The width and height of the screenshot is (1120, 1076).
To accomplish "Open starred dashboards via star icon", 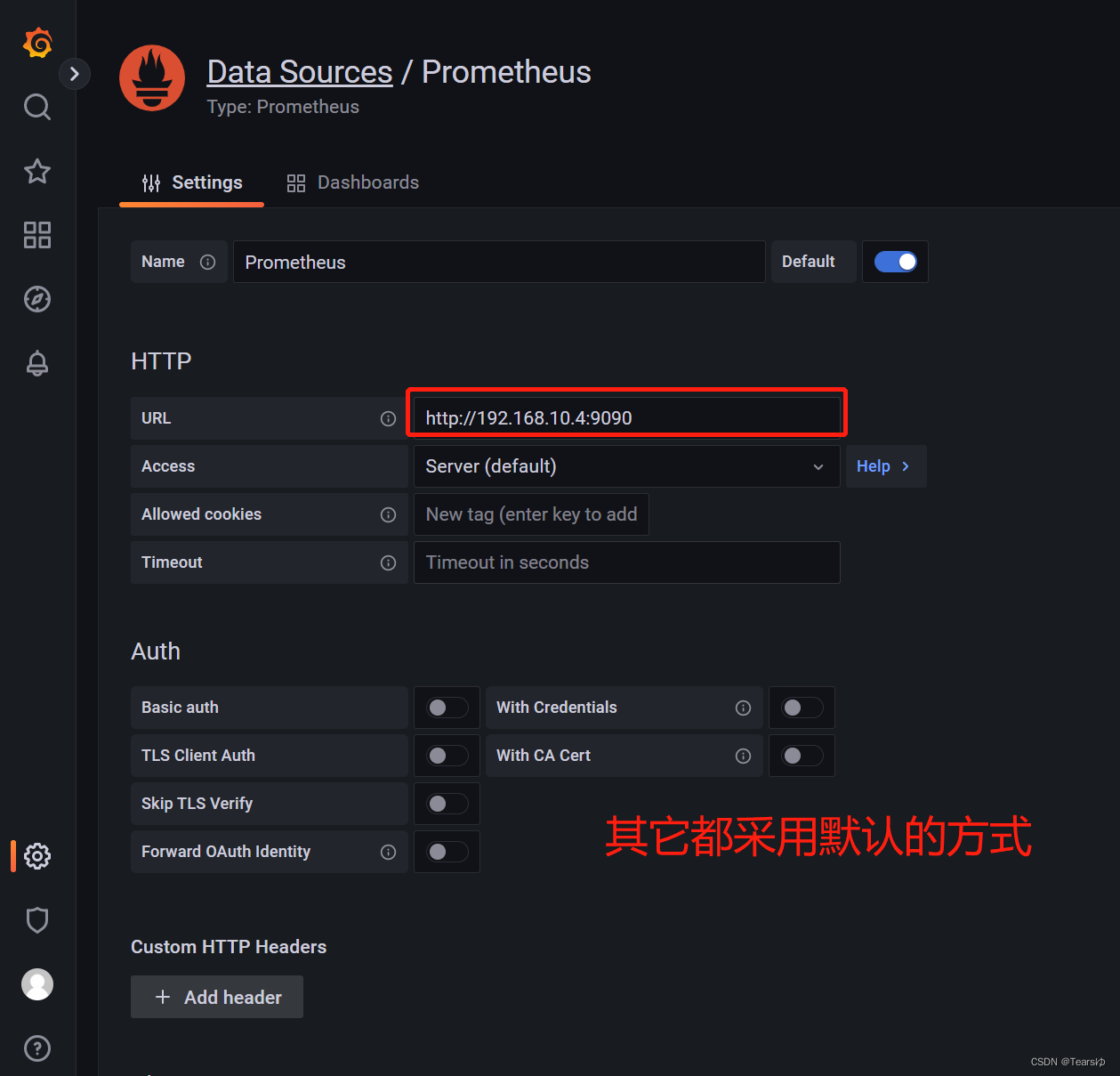I will pyautogui.click(x=37, y=171).
